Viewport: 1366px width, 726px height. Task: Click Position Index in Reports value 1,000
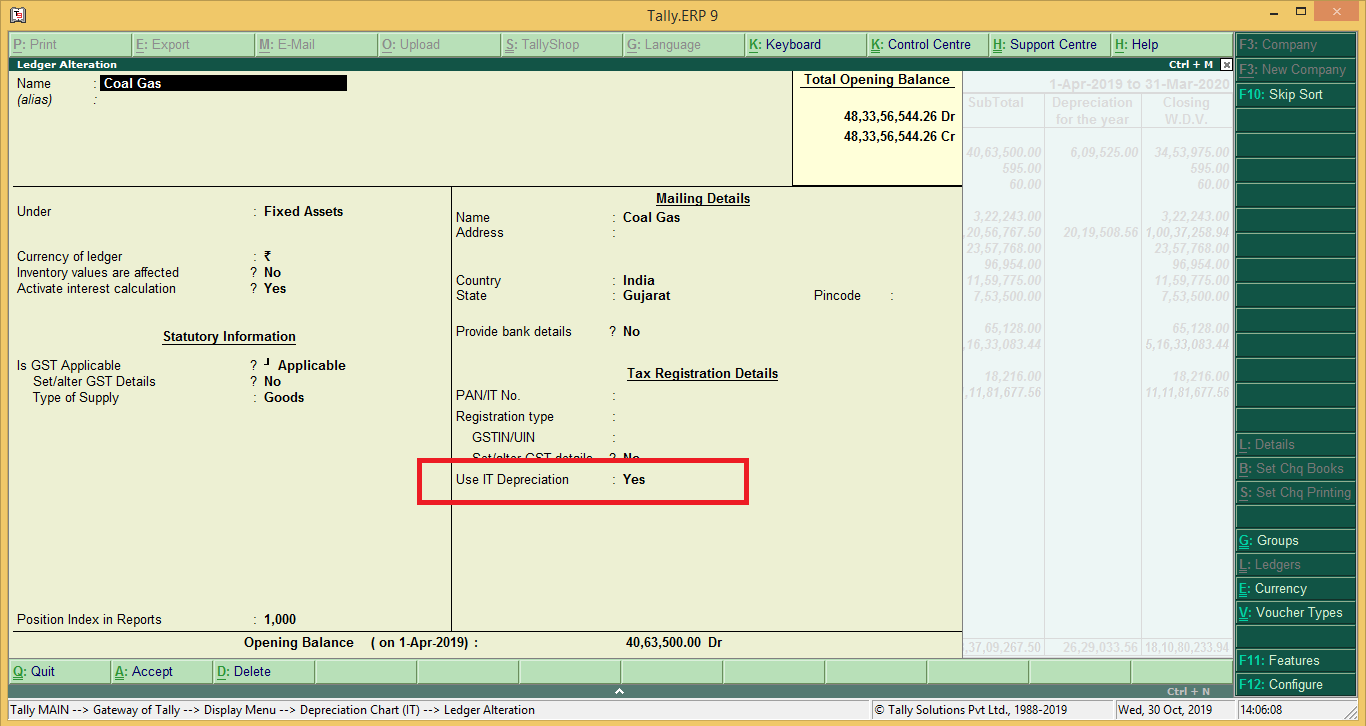[x=280, y=619]
